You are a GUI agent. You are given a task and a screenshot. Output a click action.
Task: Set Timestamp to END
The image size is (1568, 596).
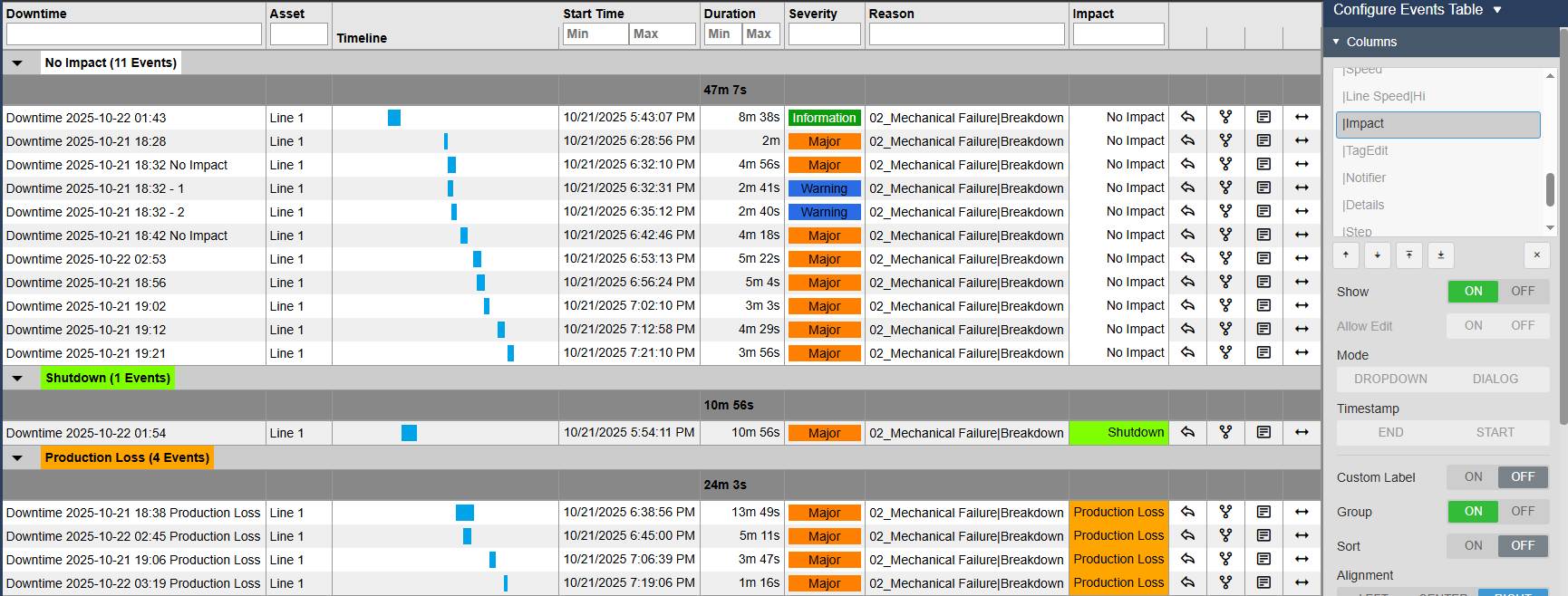1390,432
